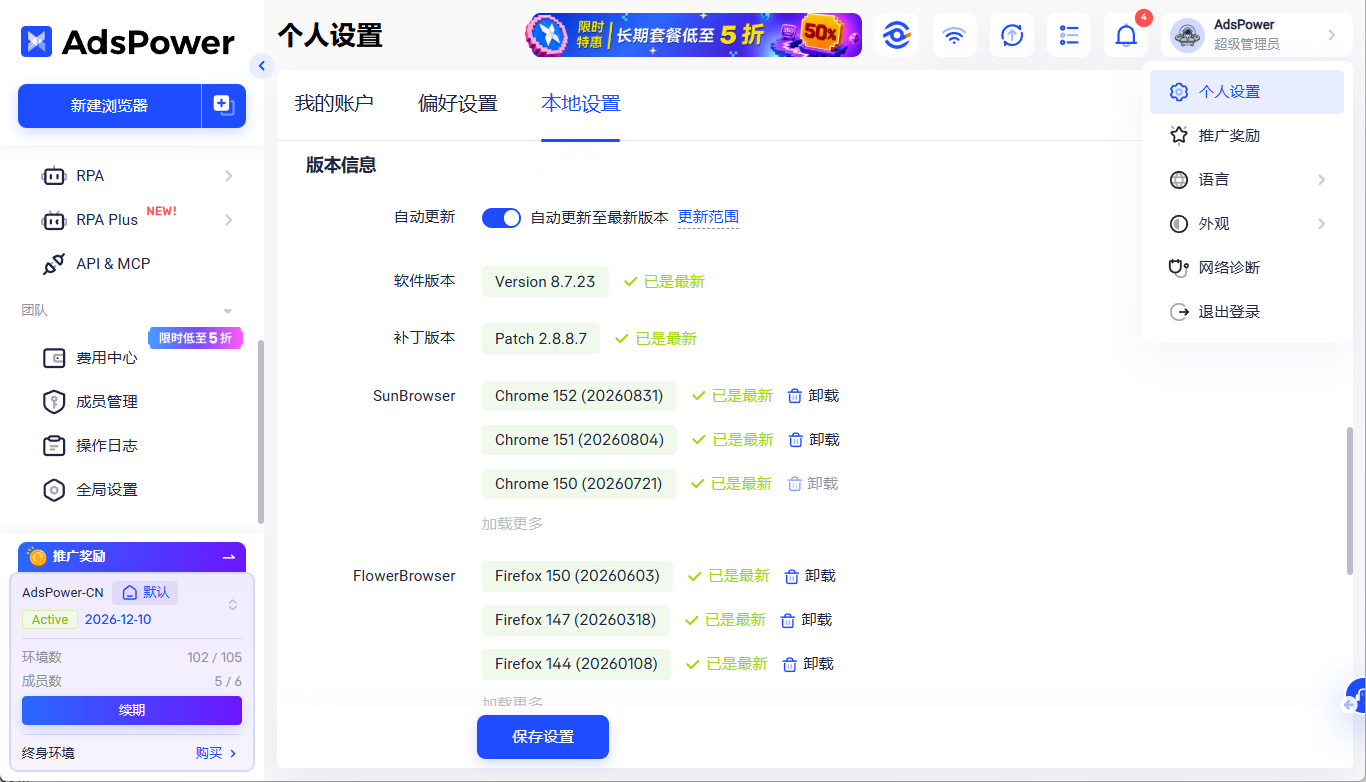This screenshot has width=1366, height=782.
Task: Open 网络诊断 from user menu
Action: [1247, 268]
